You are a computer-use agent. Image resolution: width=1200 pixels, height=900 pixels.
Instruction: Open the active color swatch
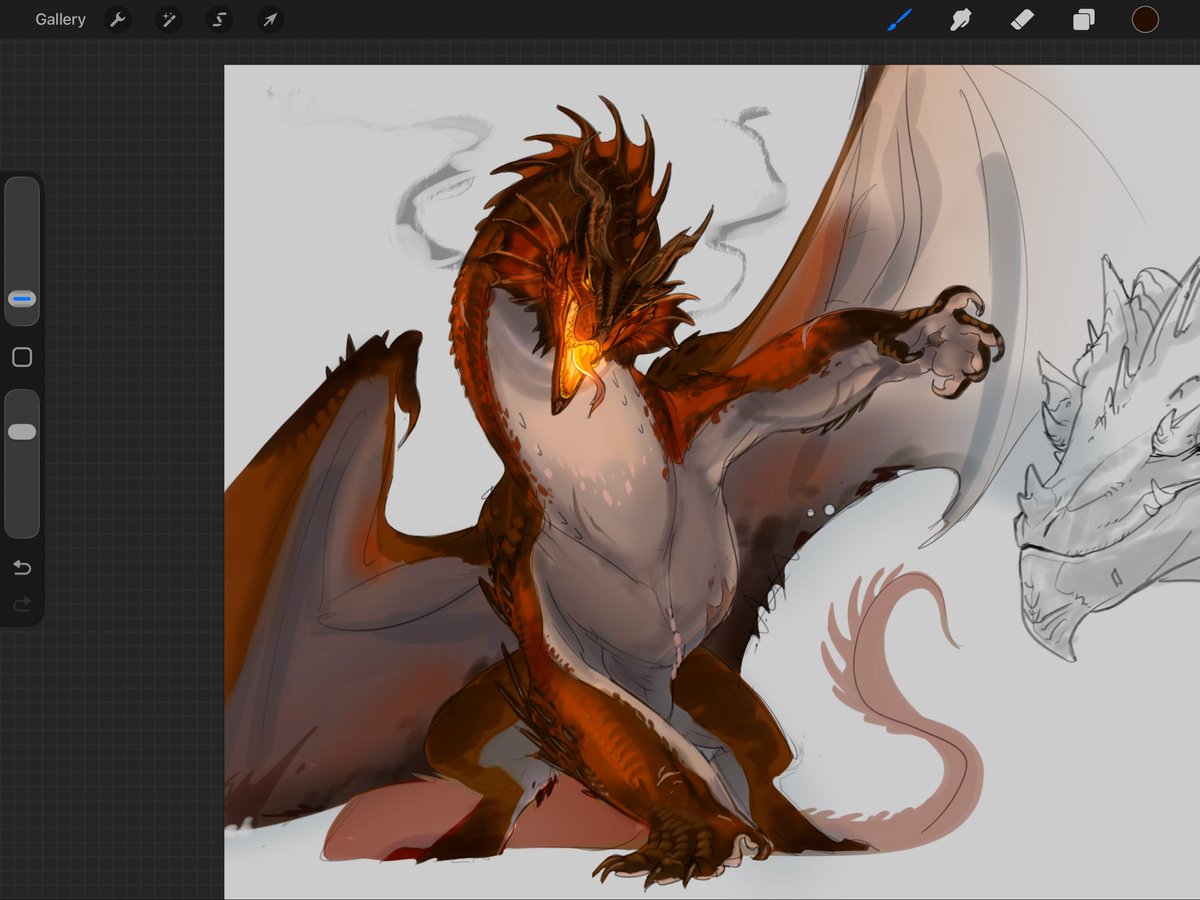[x=1145, y=19]
